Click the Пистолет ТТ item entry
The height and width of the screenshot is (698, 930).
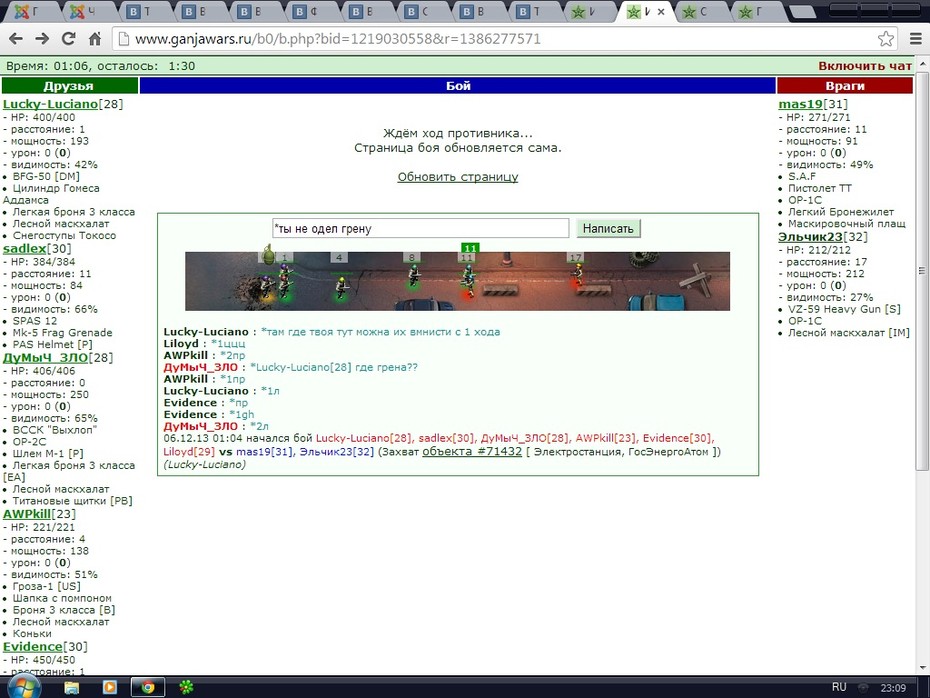tap(820, 188)
